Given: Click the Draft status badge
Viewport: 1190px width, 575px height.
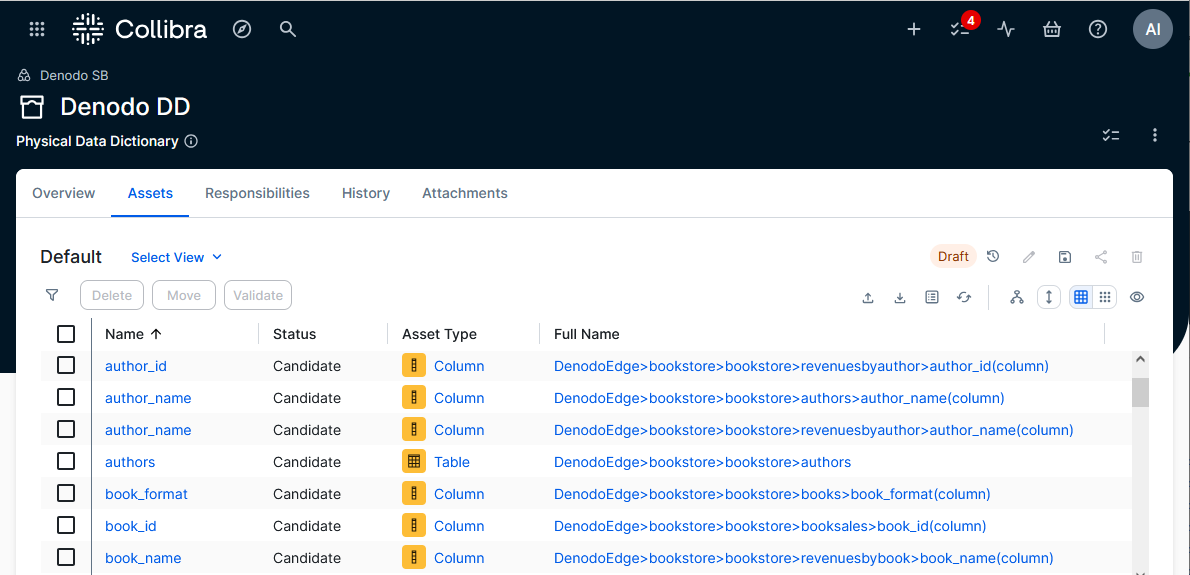Looking at the screenshot, I should point(953,256).
